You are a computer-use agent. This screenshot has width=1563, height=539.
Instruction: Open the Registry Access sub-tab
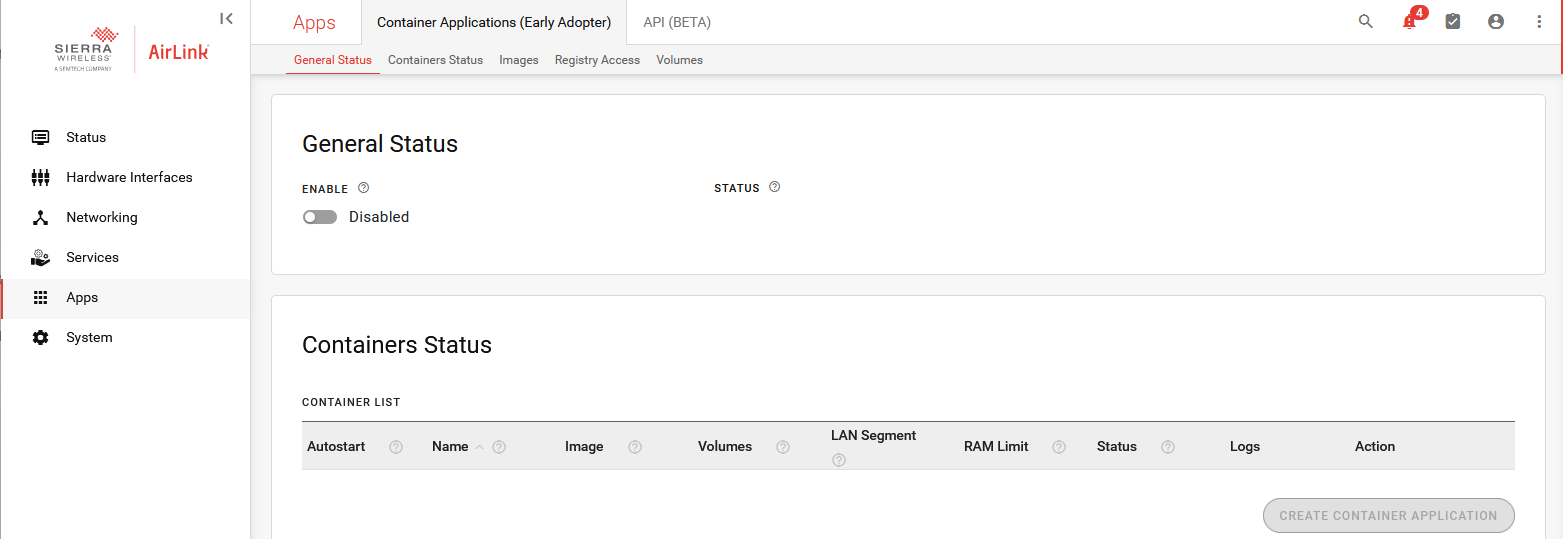(x=597, y=60)
